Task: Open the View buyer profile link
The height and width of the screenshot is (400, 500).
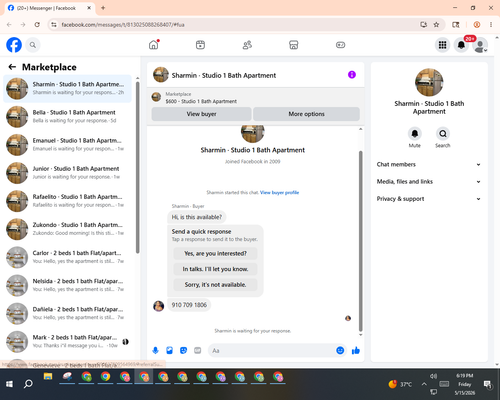Action: point(279,192)
